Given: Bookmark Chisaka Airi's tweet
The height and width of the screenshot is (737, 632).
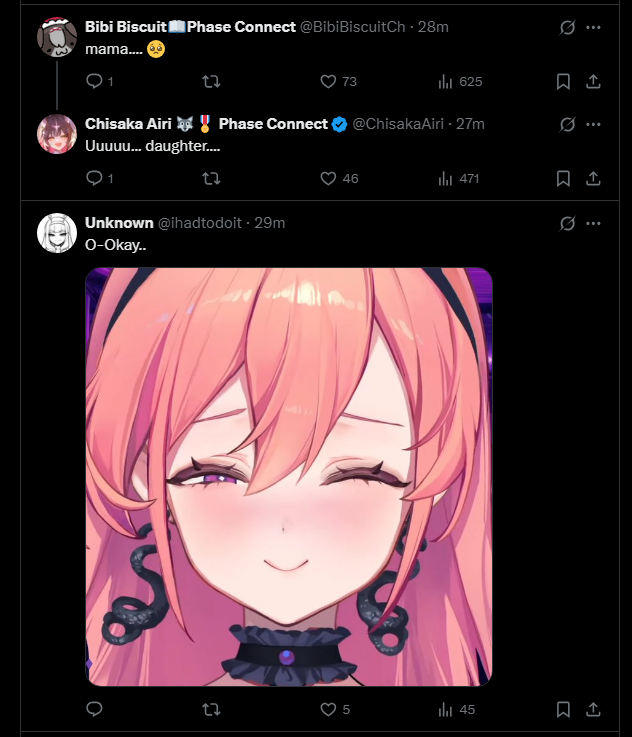Looking at the screenshot, I should (563, 179).
